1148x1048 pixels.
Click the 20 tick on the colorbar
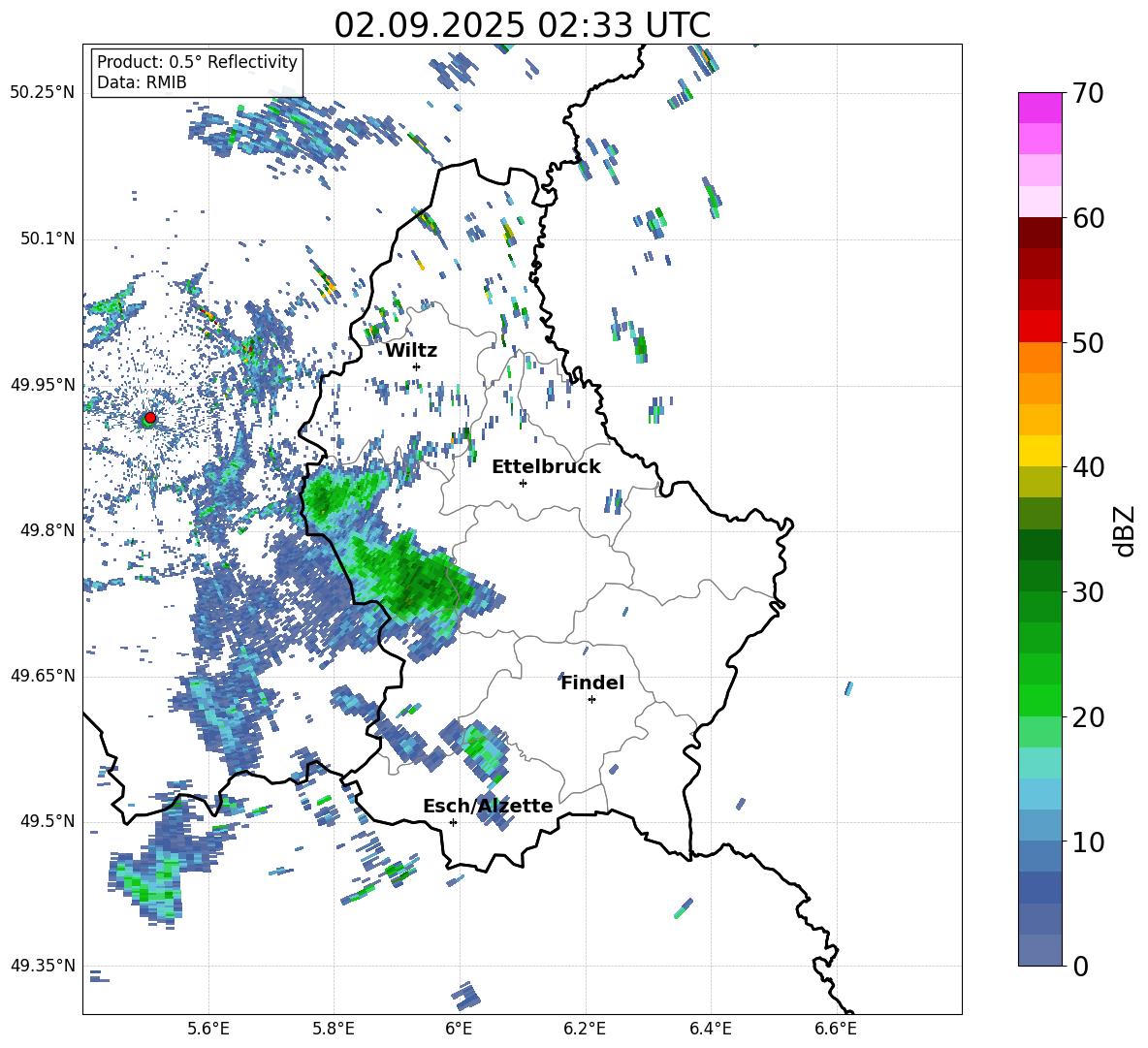pos(1088,716)
